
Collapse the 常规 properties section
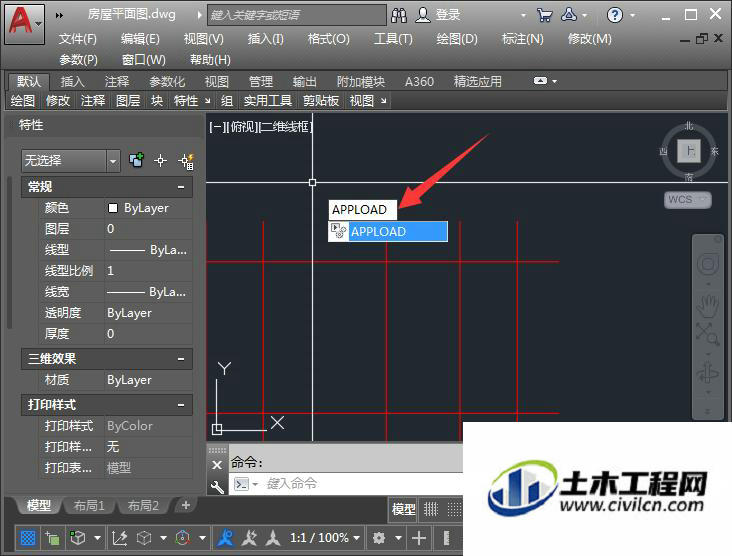pyautogui.click(x=181, y=187)
